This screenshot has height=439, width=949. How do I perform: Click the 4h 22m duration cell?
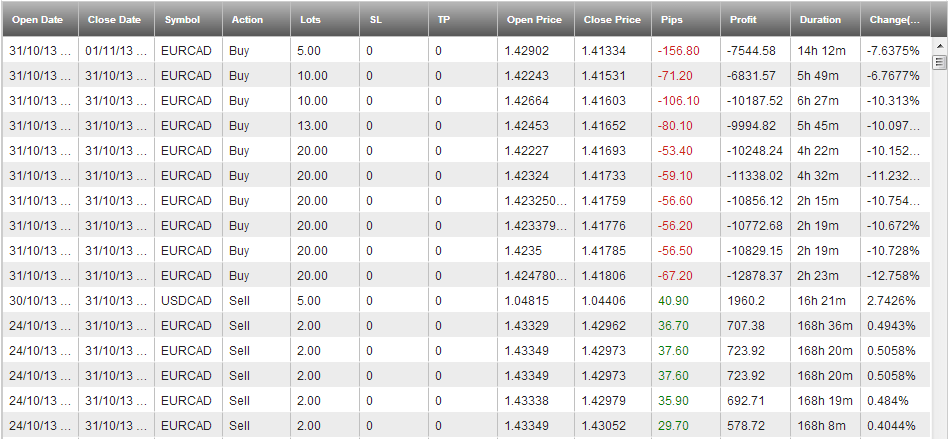[819, 151]
